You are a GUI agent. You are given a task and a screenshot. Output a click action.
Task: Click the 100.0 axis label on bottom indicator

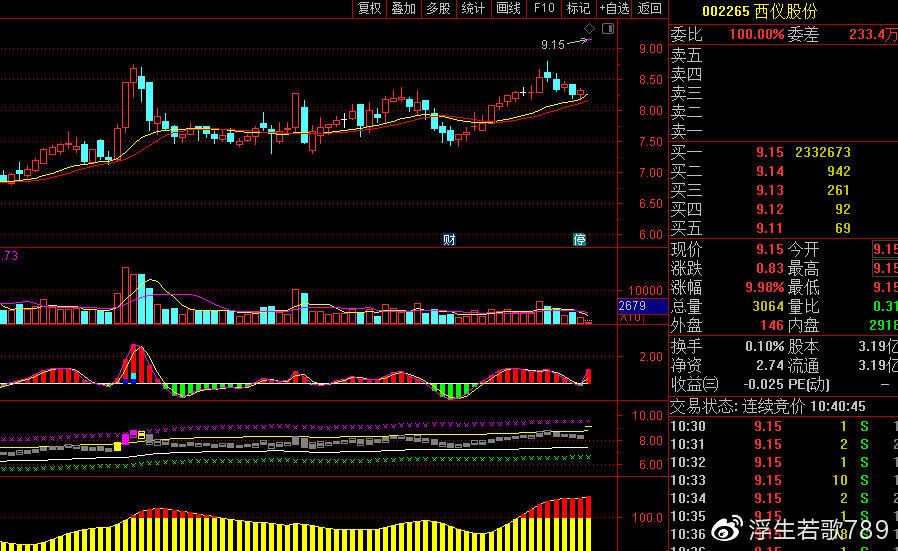pyautogui.click(x=647, y=518)
